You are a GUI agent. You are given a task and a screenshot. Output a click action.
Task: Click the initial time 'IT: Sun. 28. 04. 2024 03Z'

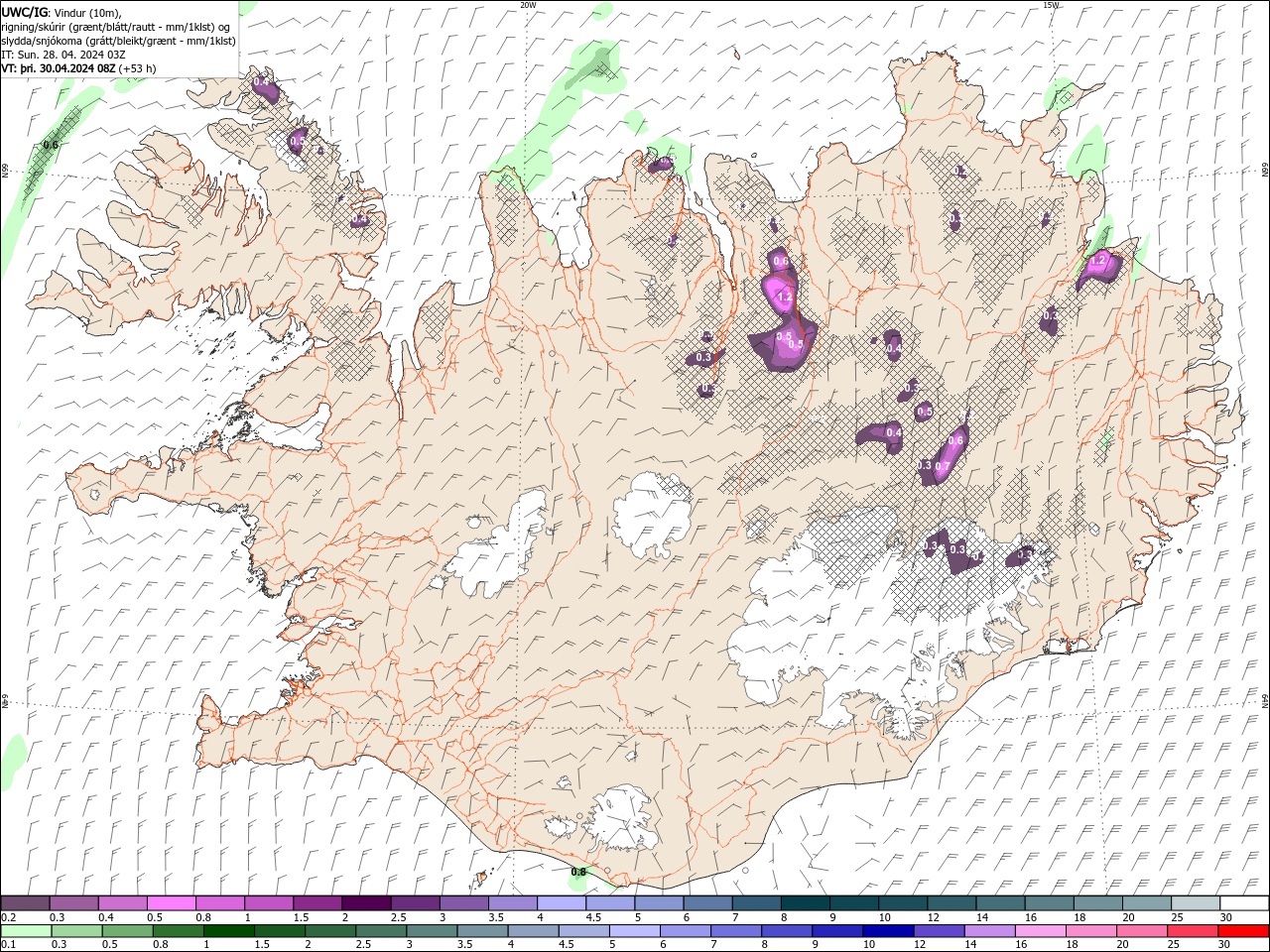pos(64,55)
